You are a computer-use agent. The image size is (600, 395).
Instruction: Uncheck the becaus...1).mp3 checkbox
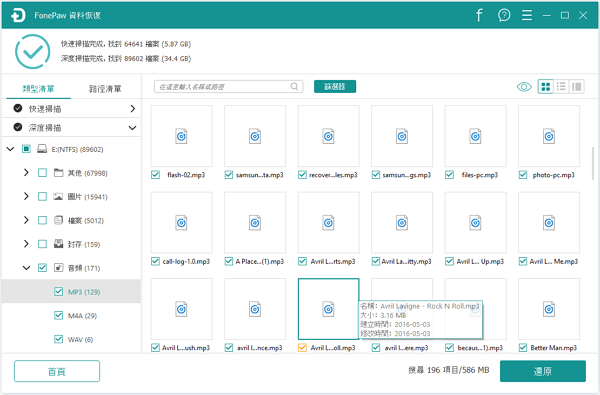pos(449,348)
